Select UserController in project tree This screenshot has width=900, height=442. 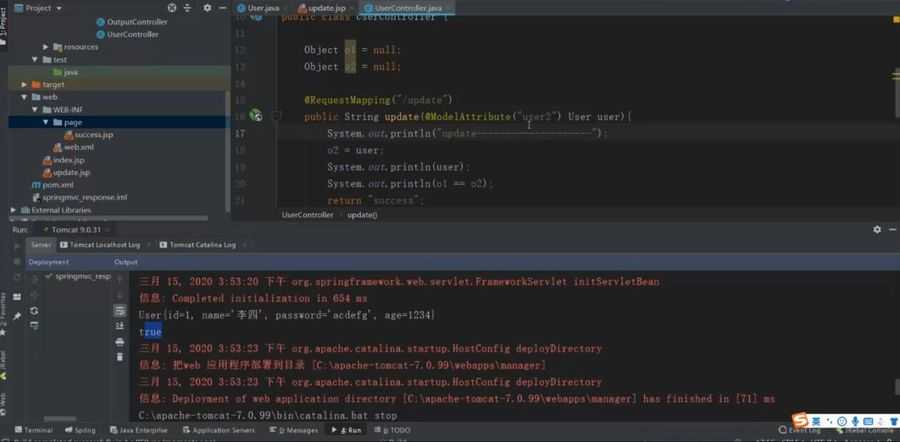point(127,34)
